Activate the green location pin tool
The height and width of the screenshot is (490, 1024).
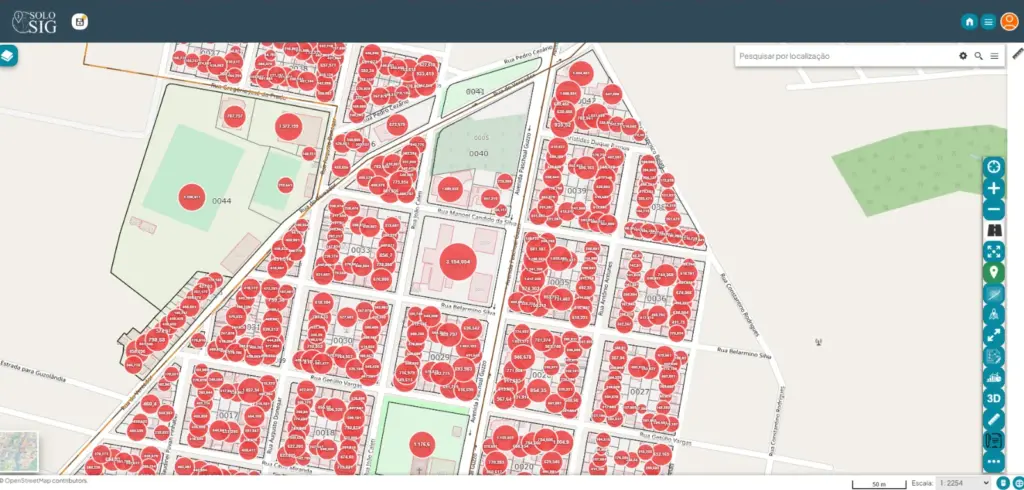[993, 272]
